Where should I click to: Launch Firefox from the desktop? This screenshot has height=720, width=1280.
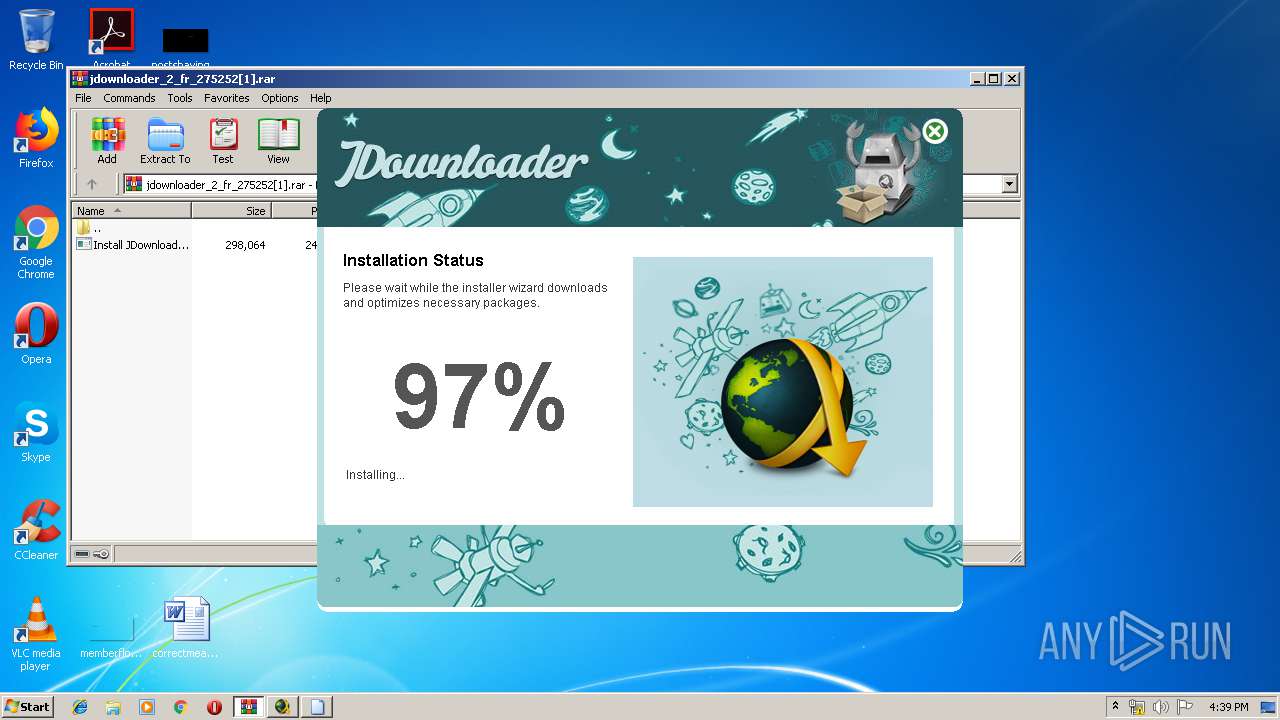coord(36,138)
